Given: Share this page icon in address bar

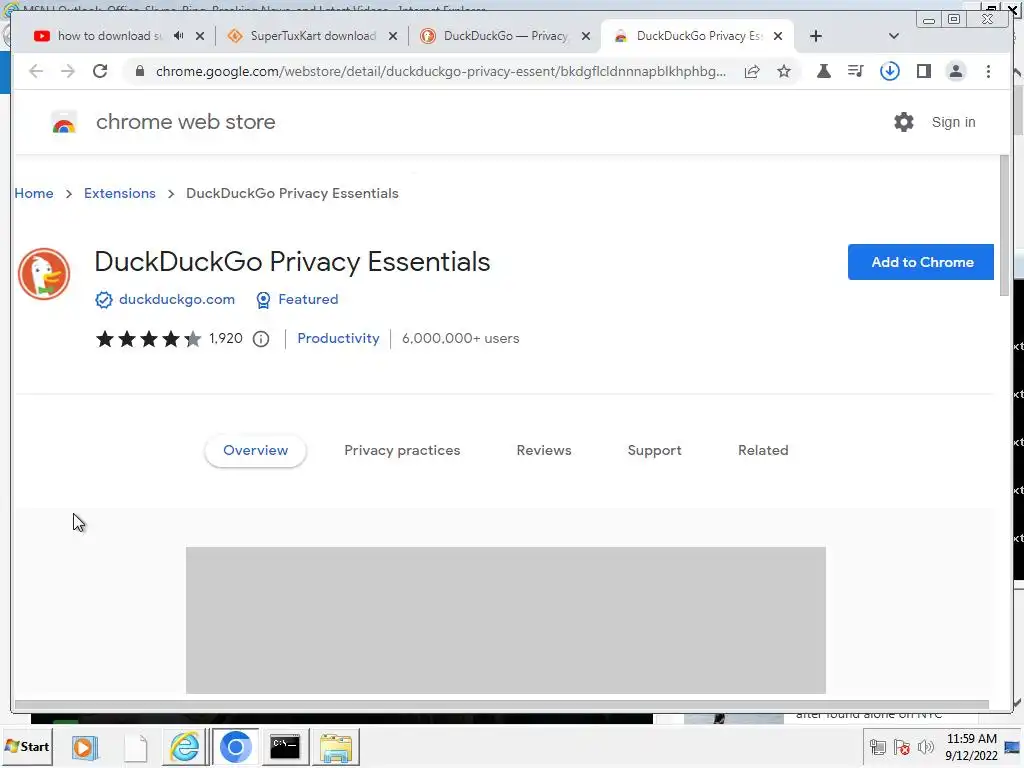Looking at the screenshot, I should [x=752, y=71].
